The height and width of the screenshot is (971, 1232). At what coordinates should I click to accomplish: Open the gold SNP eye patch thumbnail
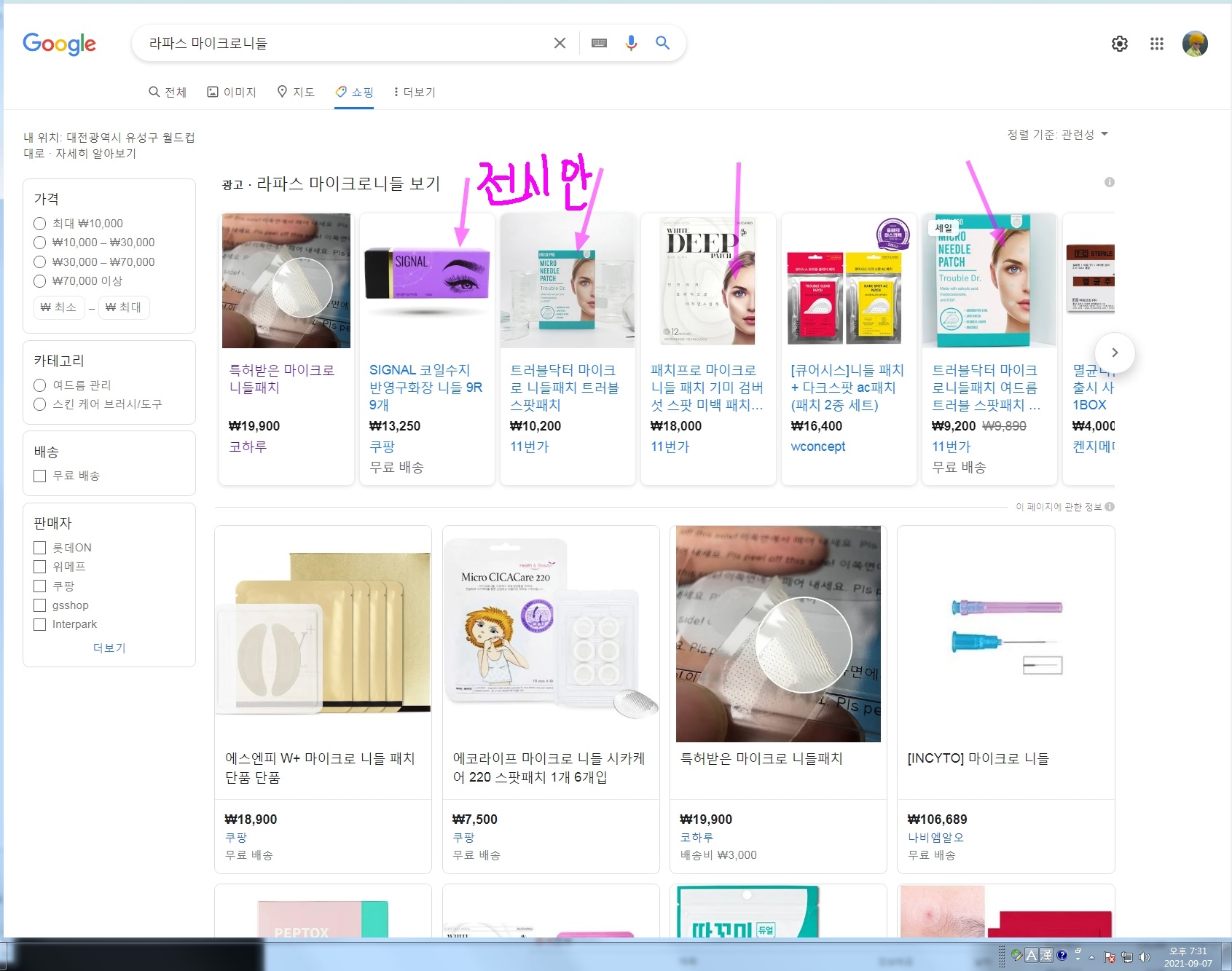pyautogui.click(x=323, y=634)
